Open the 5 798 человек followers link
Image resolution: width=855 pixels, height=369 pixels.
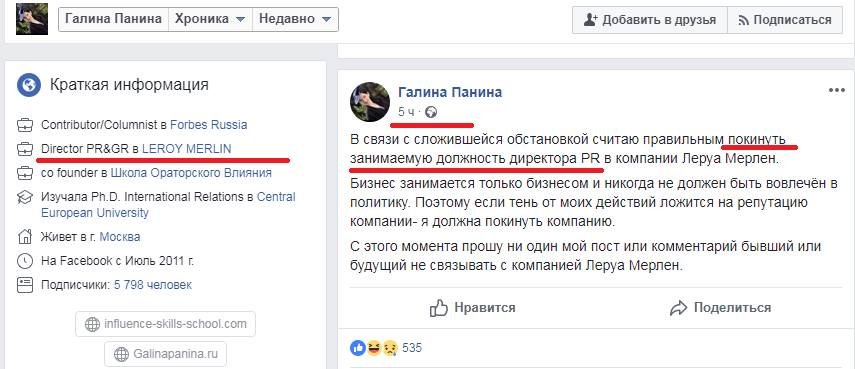[153, 285]
